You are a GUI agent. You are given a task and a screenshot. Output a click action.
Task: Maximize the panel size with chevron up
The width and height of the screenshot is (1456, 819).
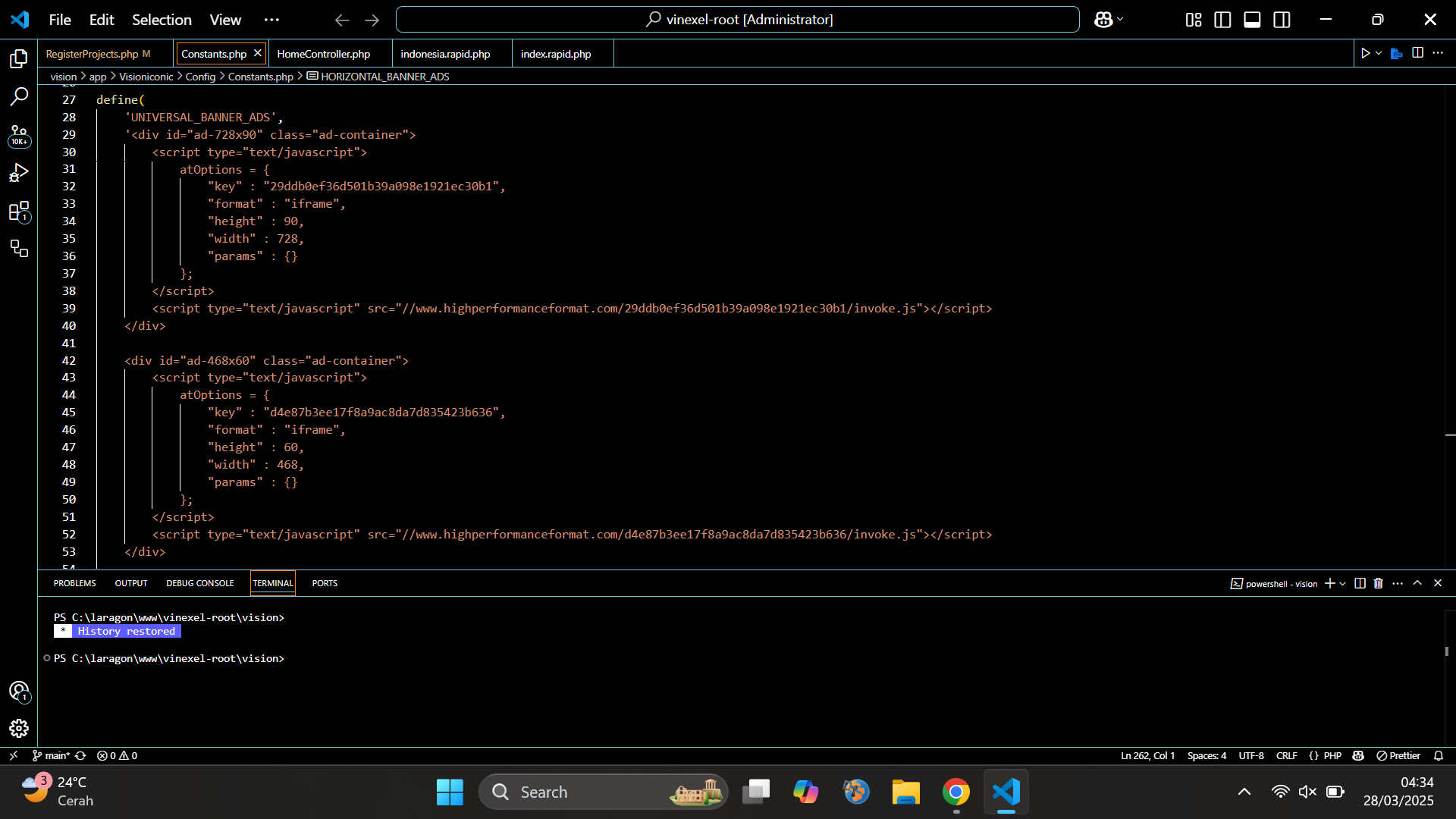[x=1417, y=583]
